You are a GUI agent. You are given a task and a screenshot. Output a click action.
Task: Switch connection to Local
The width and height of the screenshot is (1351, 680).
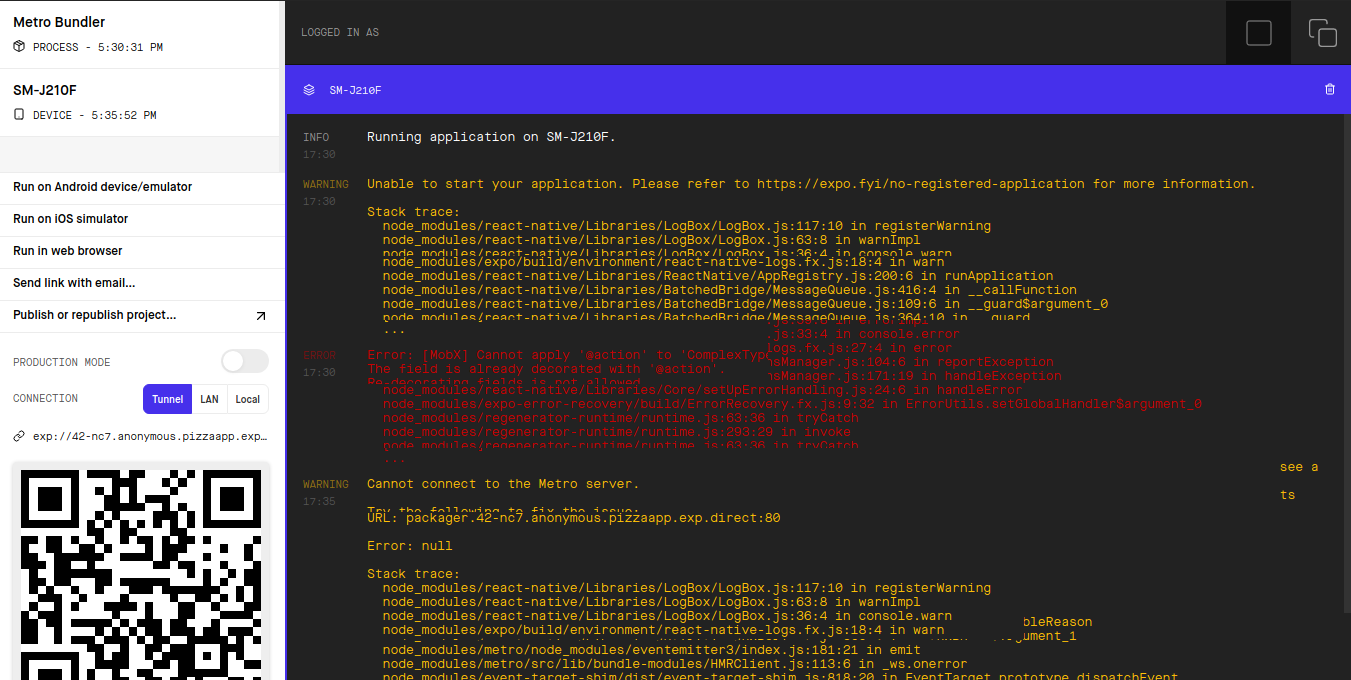tap(247, 399)
